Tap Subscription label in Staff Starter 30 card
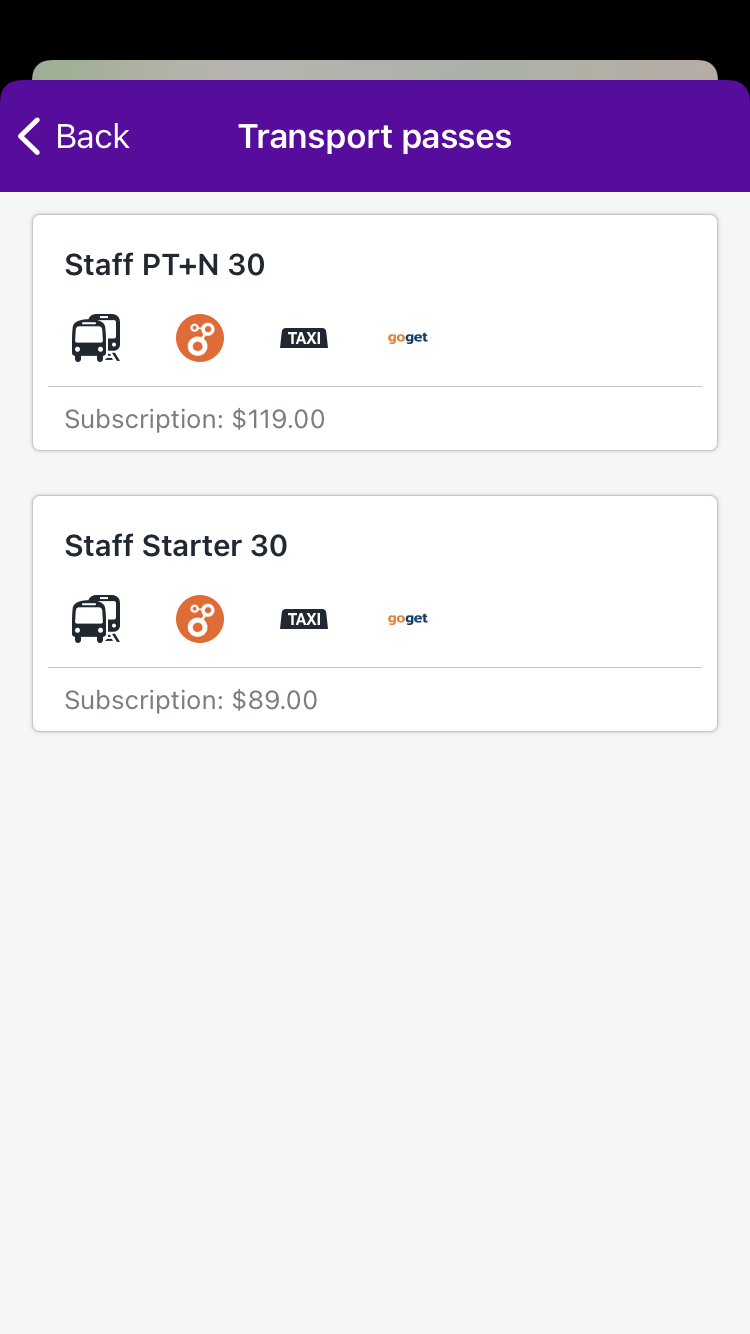The image size is (750, 1334). pos(144,700)
